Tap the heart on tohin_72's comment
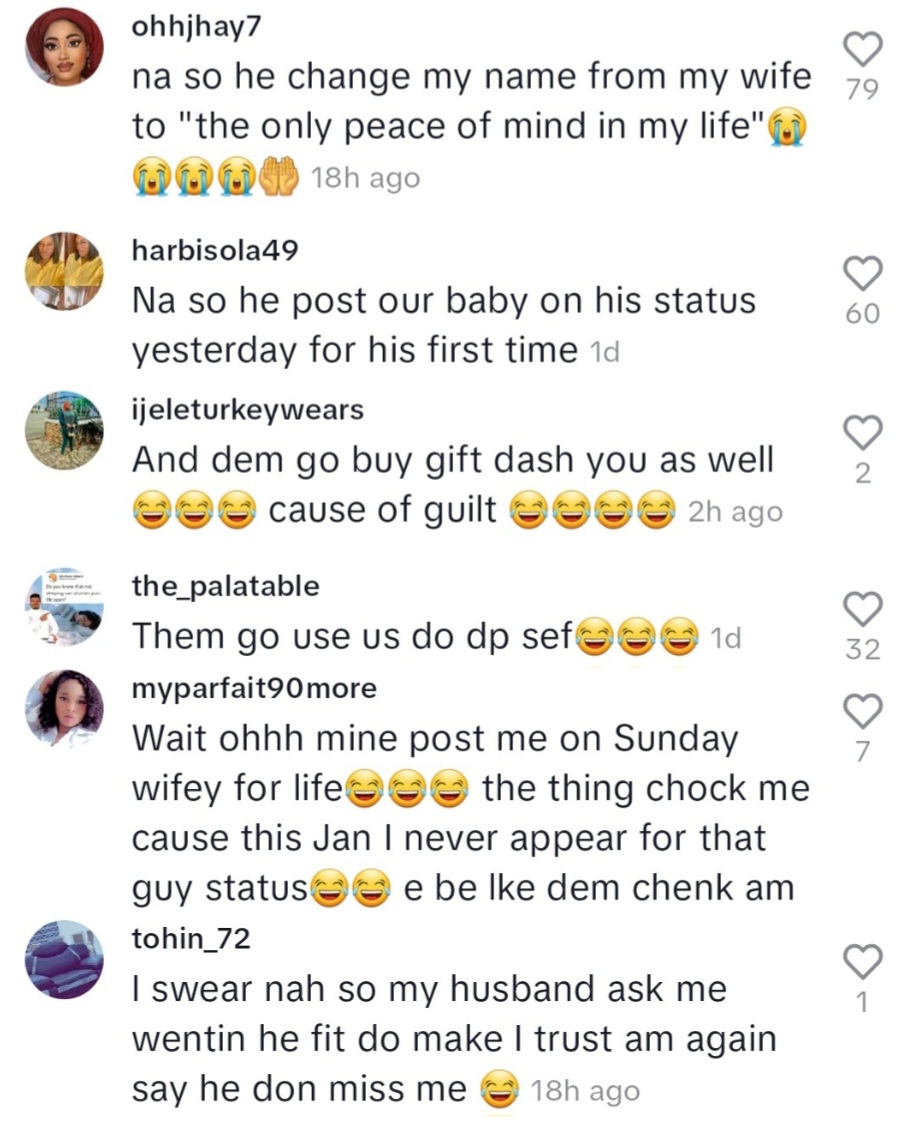The image size is (919, 1147). pyautogui.click(x=862, y=962)
